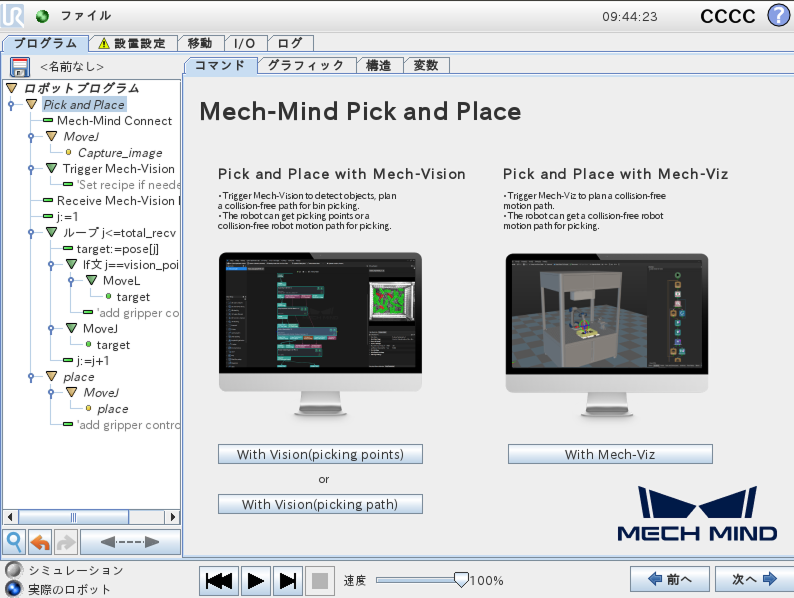Screen dimensions: 794x598
Task: Select 実際のロボット mode radio button
Action: pos(14,589)
